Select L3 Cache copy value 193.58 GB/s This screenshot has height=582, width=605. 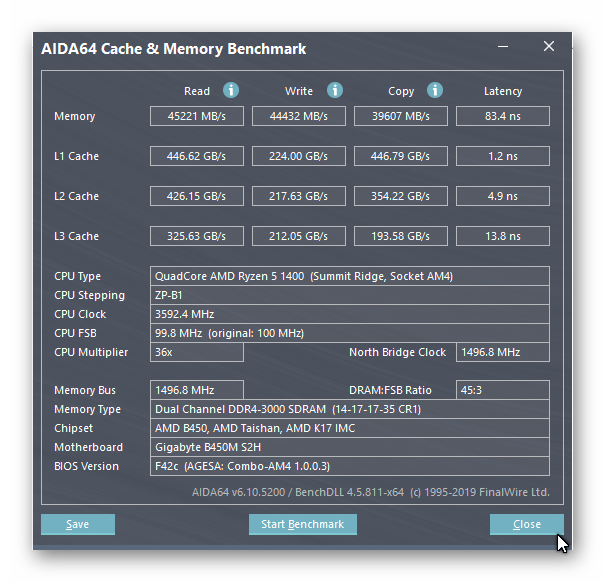(x=401, y=236)
